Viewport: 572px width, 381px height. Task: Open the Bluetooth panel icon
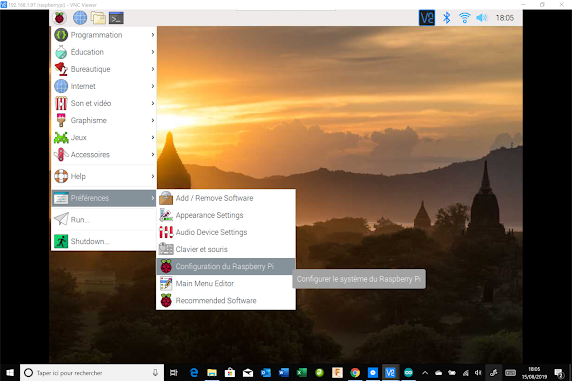(446, 18)
